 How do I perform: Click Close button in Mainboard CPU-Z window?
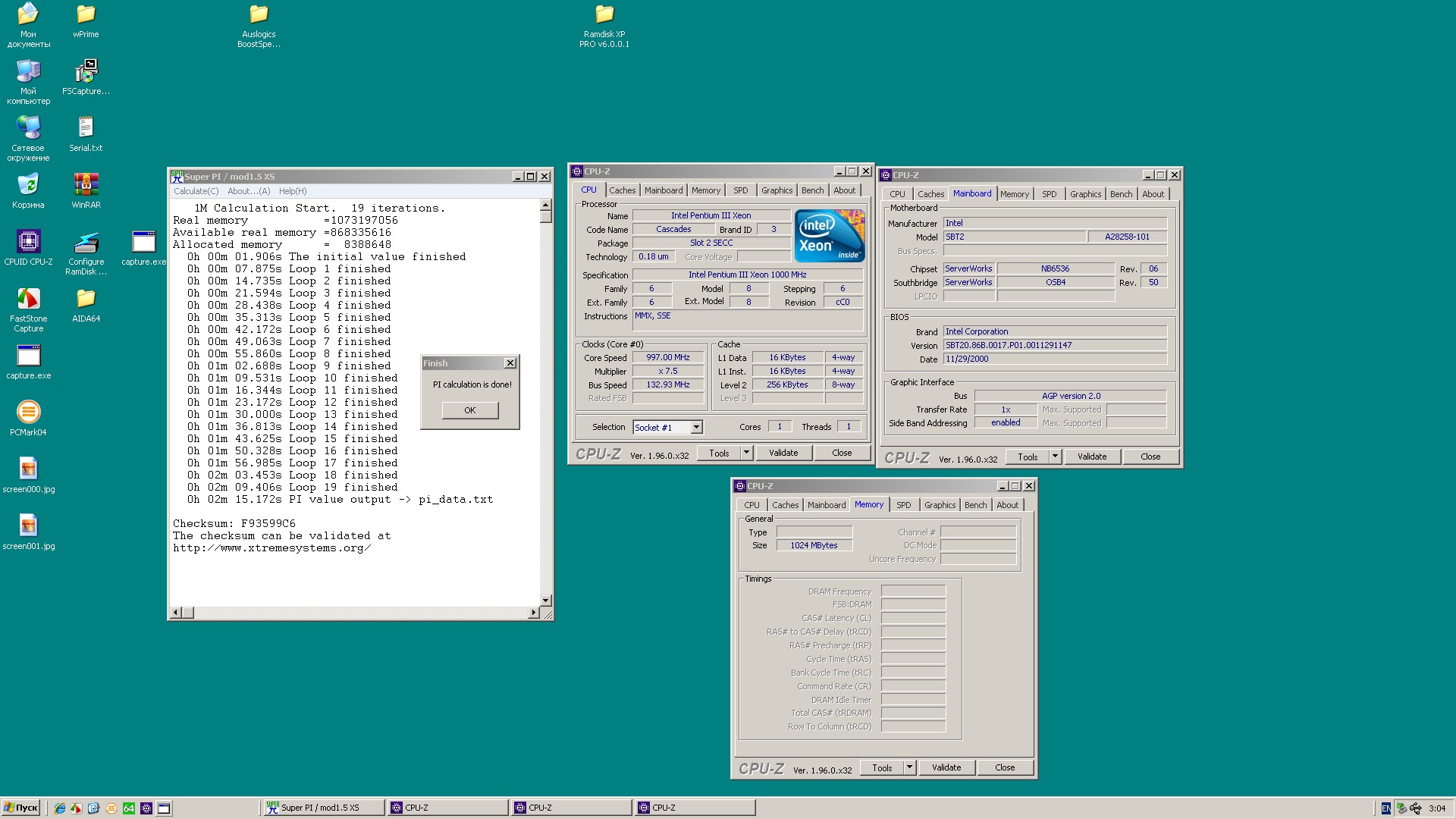point(1150,457)
